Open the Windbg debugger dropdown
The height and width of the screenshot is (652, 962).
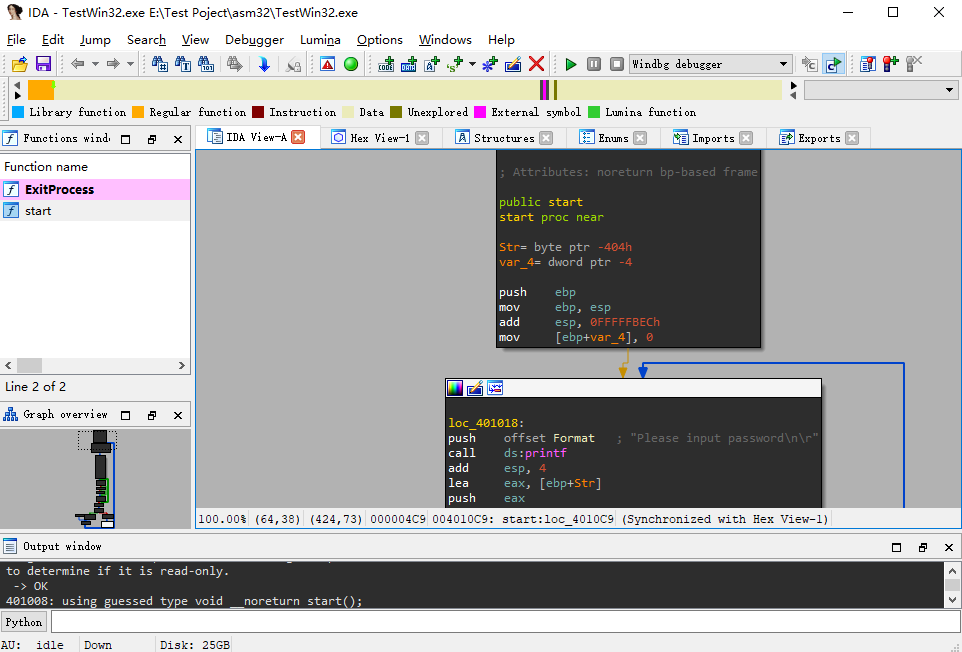click(710, 64)
